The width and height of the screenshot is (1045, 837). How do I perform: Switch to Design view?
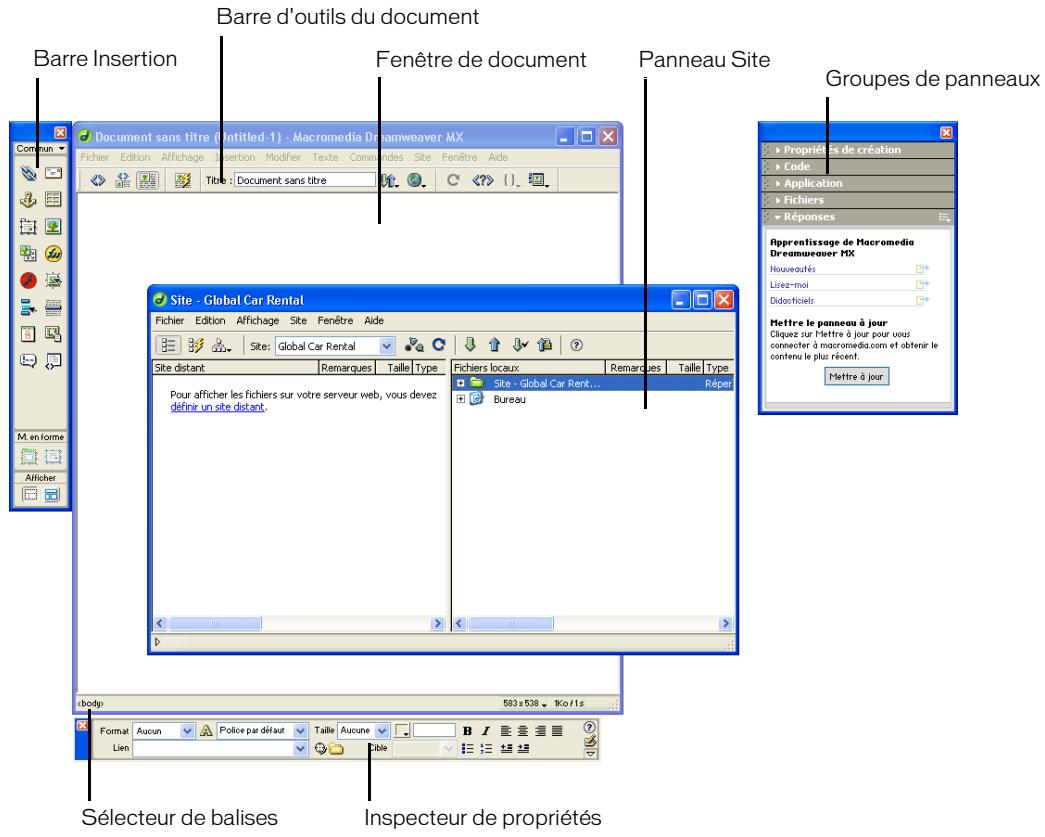coord(147,180)
